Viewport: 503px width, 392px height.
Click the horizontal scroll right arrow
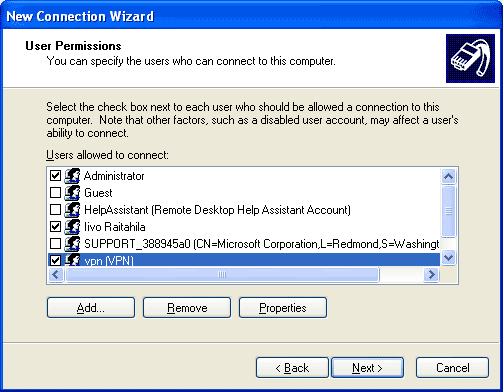click(x=431, y=274)
